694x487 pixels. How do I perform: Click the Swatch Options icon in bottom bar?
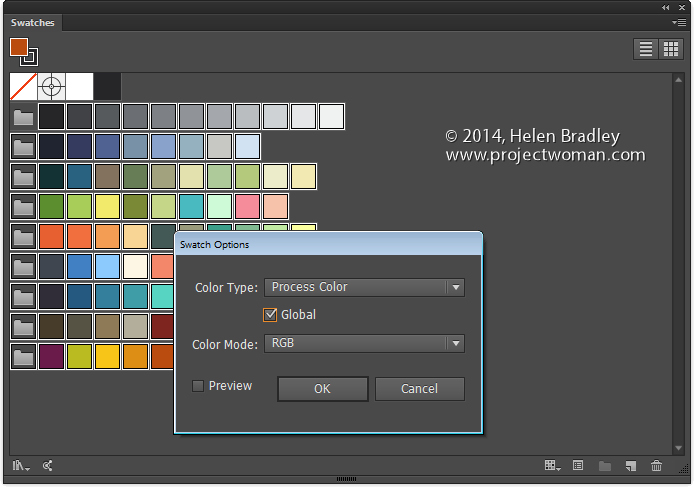coord(578,465)
